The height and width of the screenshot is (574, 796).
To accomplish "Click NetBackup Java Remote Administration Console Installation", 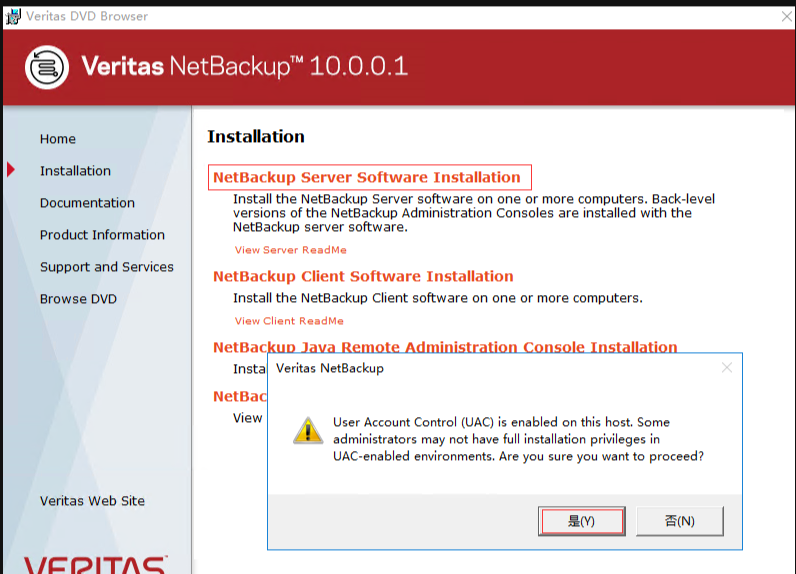I will [445, 346].
